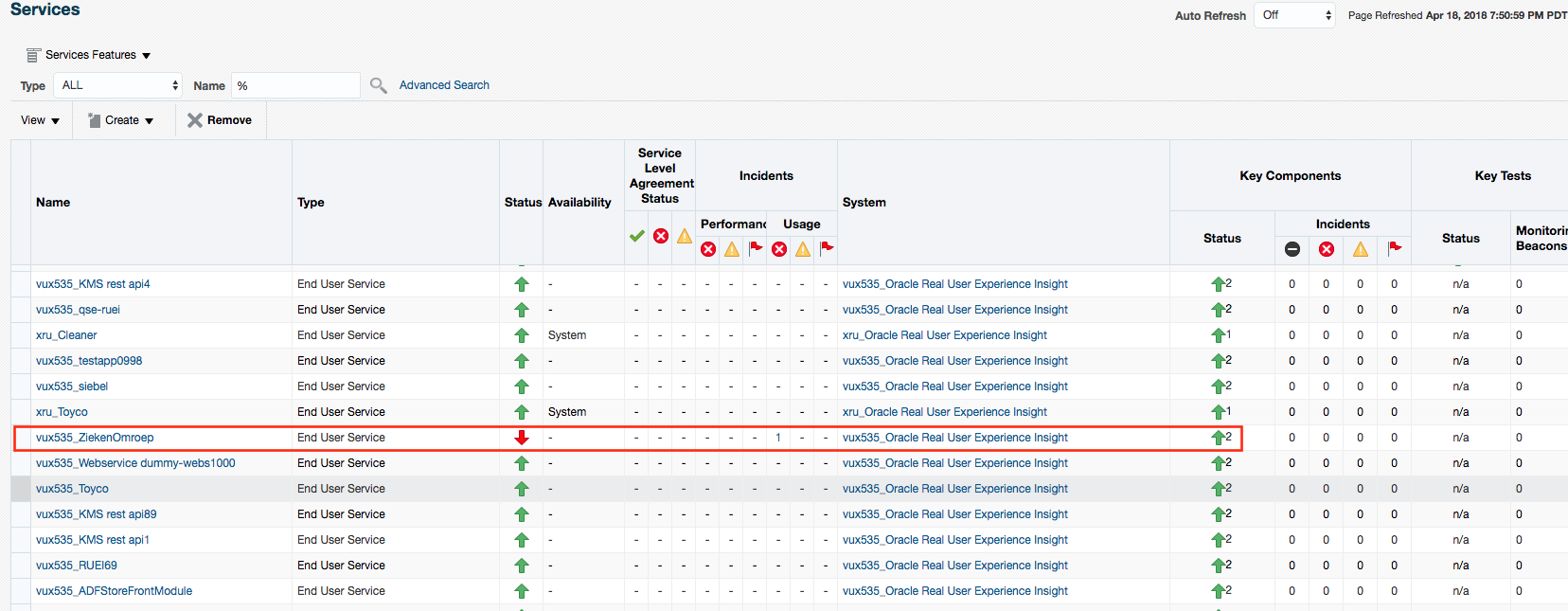Image resolution: width=1568 pixels, height=611 pixels.
Task: Click the green up arrow for xru_Cleaner status
Action: [x=521, y=335]
